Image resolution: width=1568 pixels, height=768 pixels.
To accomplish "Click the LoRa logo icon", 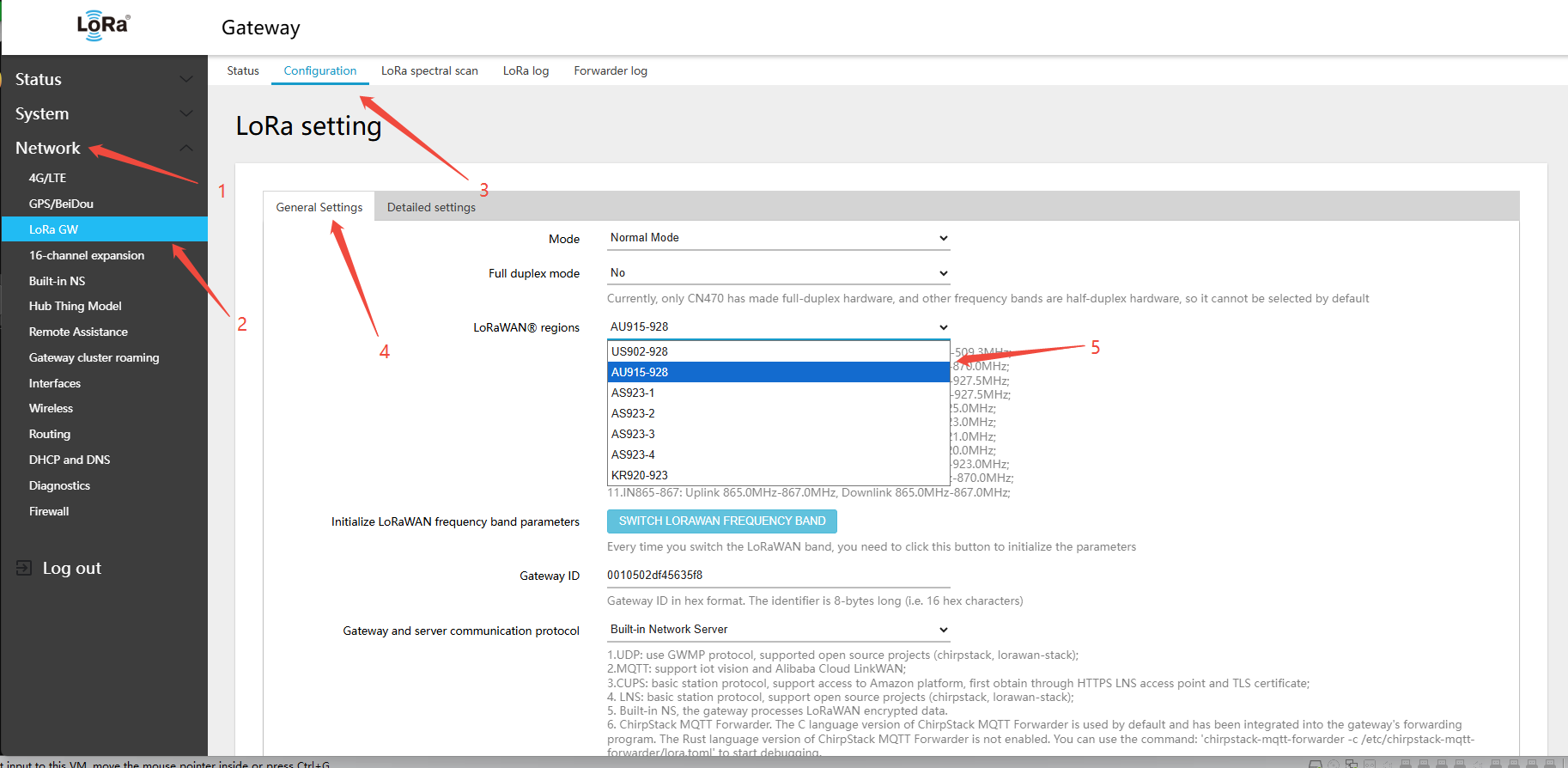I will tap(103, 25).
